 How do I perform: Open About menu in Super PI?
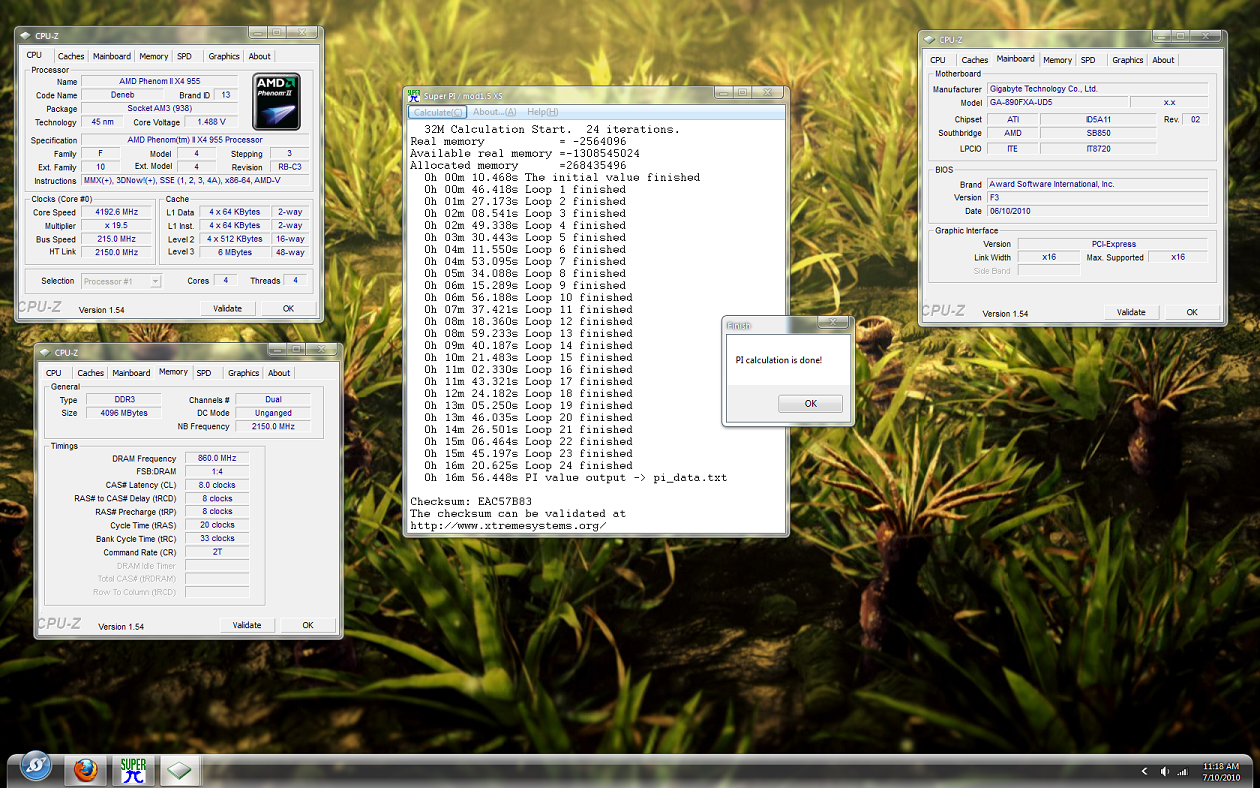[494, 112]
